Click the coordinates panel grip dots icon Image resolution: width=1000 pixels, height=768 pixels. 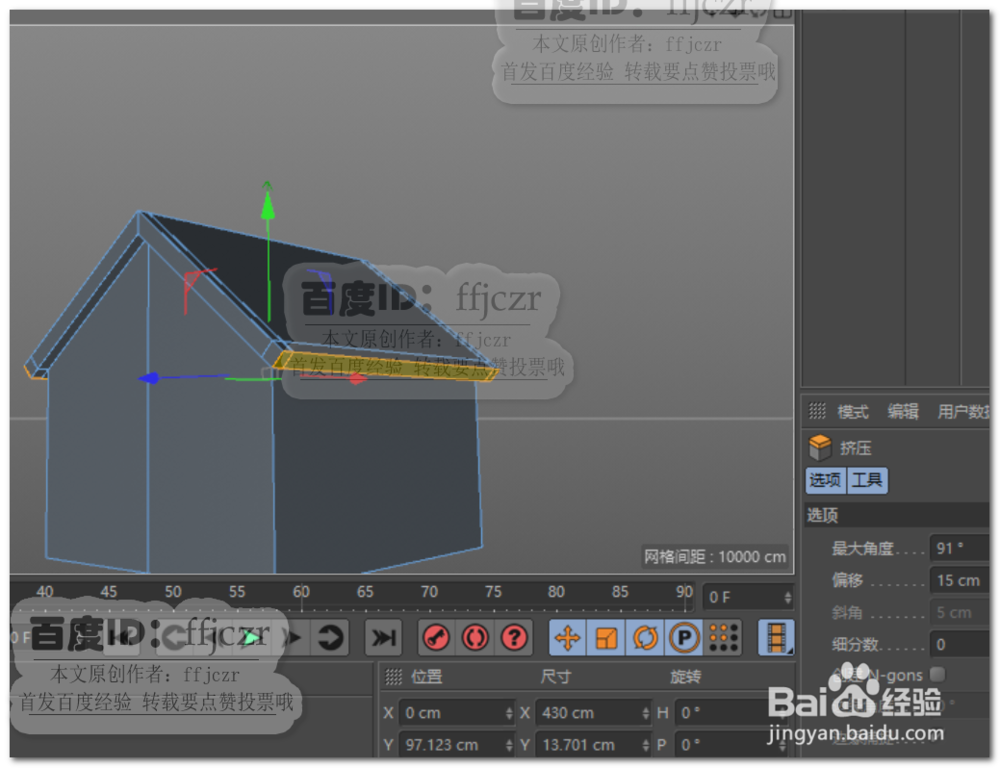point(393,677)
